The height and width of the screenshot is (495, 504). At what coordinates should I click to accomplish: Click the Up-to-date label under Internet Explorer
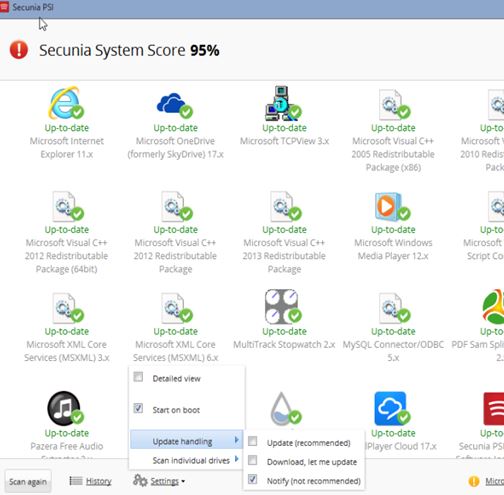coord(67,128)
